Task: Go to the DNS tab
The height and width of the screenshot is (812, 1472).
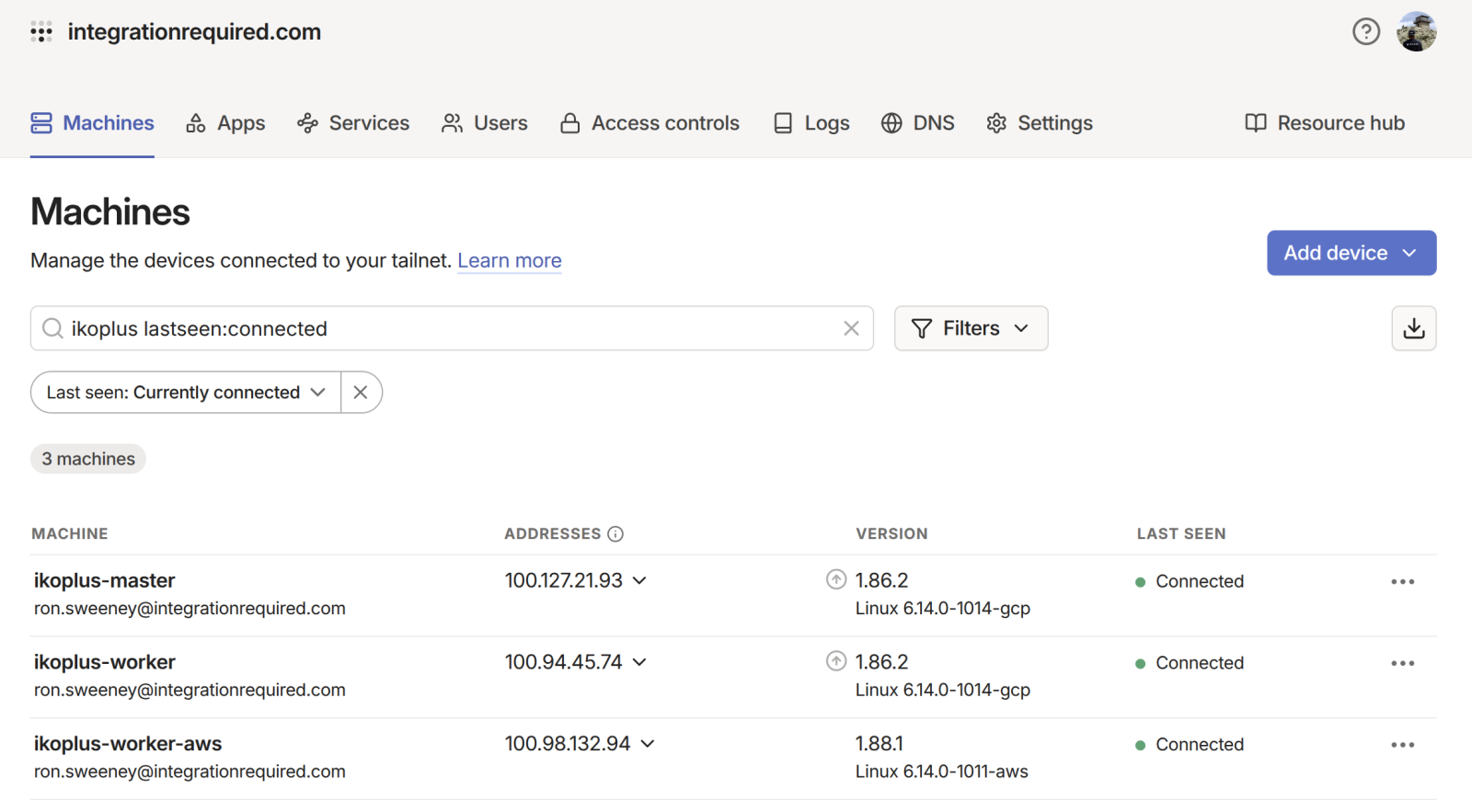Action: click(x=918, y=123)
